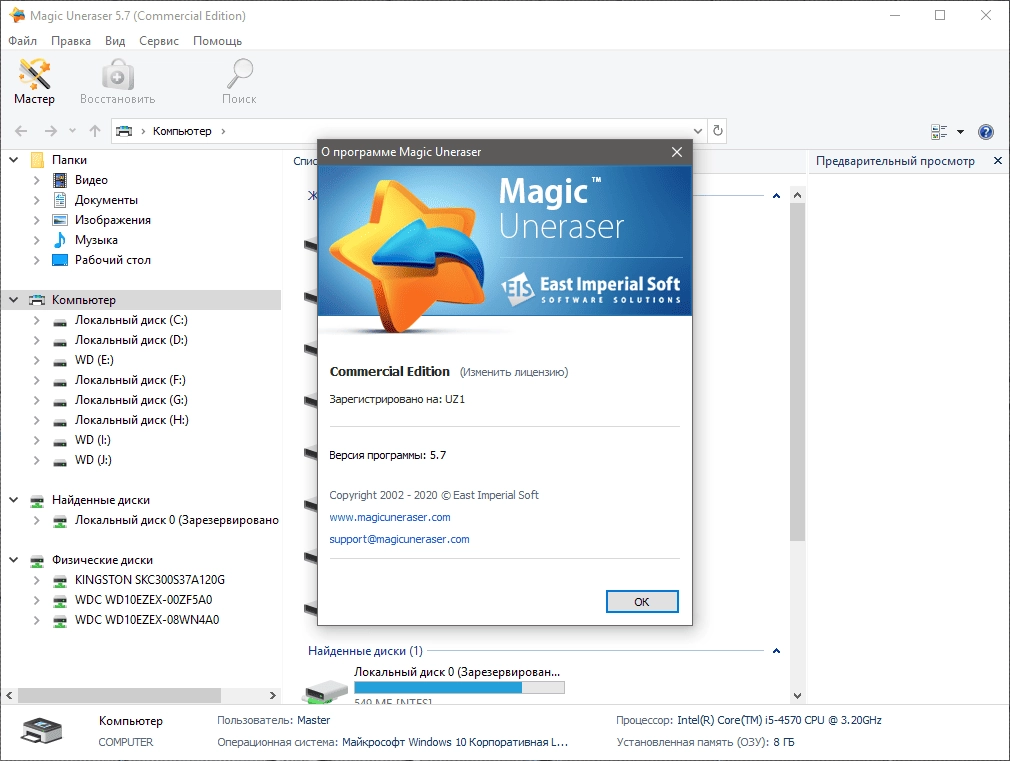The width and height of the screenshot is (1010, 761).
Task: Click the WD (E:) drive icon
Action: tap(59, 361)
